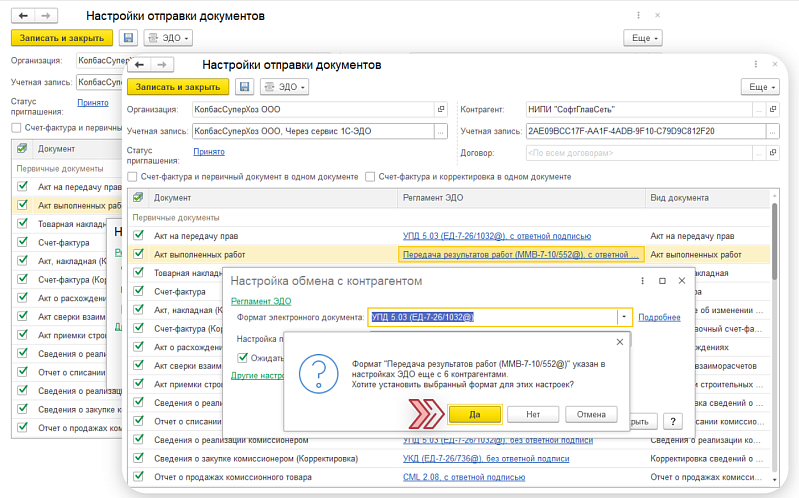Screen dimensions: 799x498
Task: Close the format confirmation message box
Action: point(620,342)
